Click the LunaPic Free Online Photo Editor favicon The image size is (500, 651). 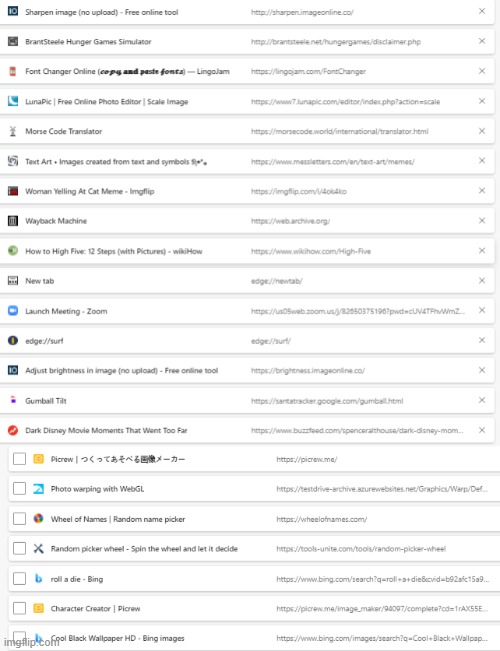(13, 101)
